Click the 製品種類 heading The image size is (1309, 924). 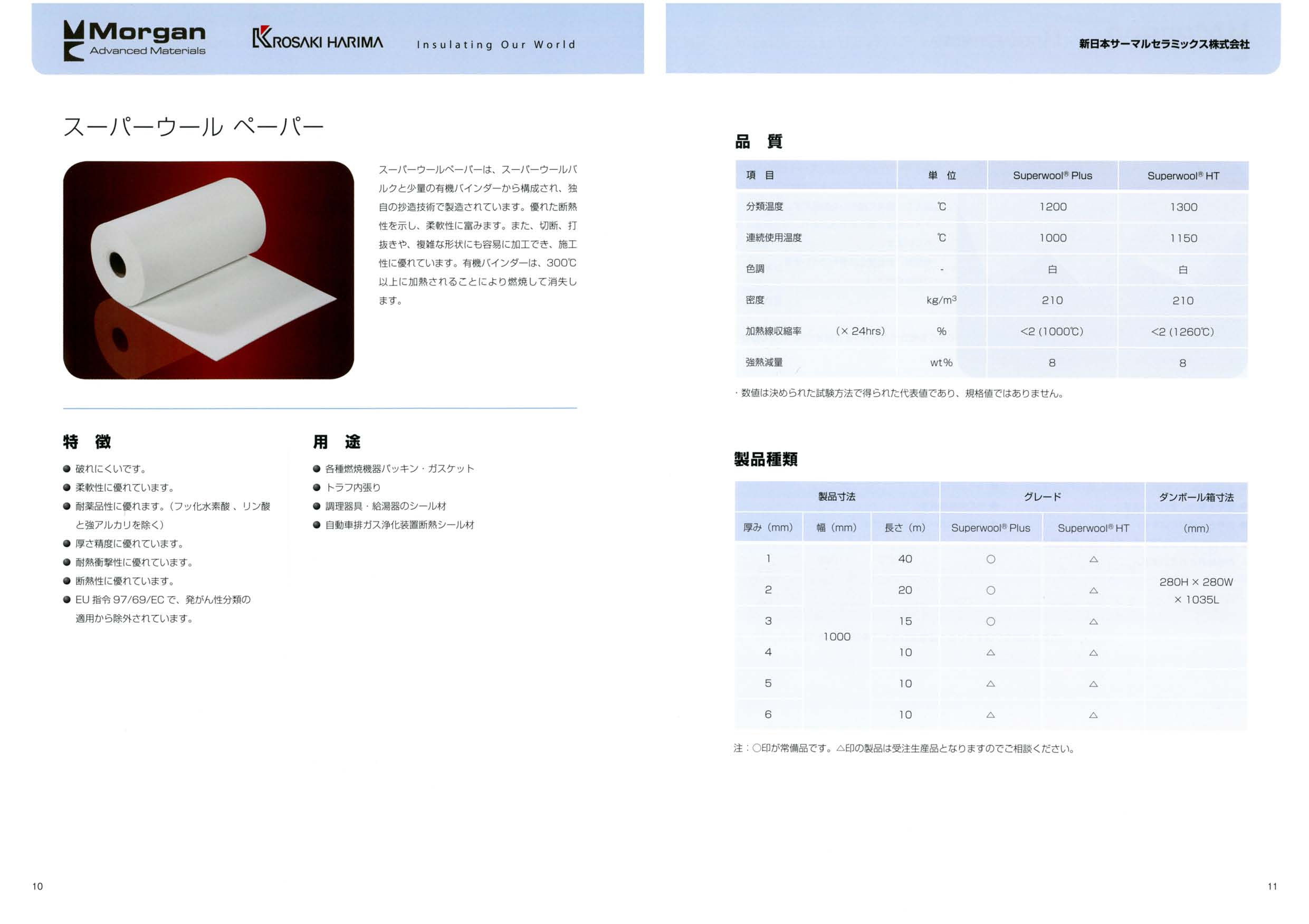765,459
